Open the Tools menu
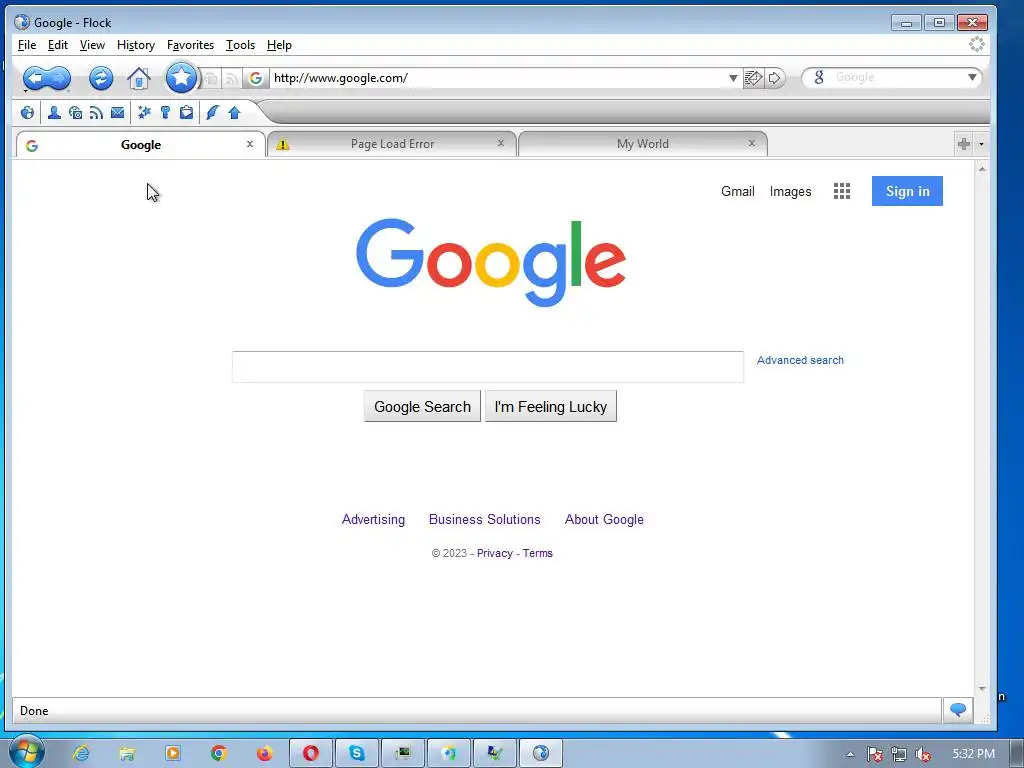Image resolution: width=1024 pixels, height=768 pixels. tap(240, 45)
